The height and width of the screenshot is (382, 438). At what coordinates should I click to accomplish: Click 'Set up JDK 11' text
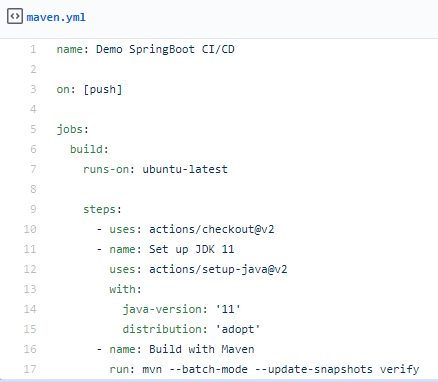192,250
